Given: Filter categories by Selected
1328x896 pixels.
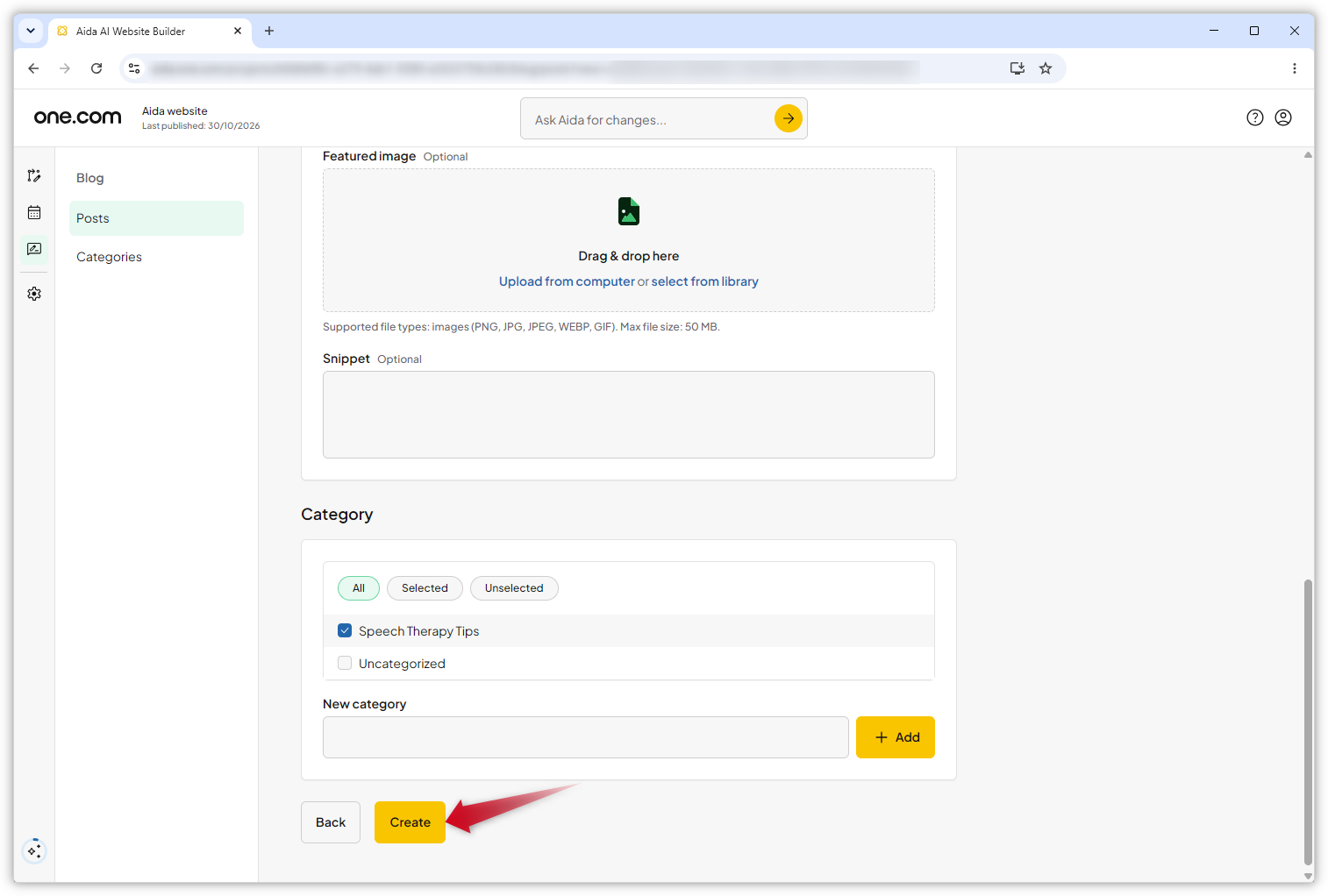Looking at the screenshot, I should 425,588.
